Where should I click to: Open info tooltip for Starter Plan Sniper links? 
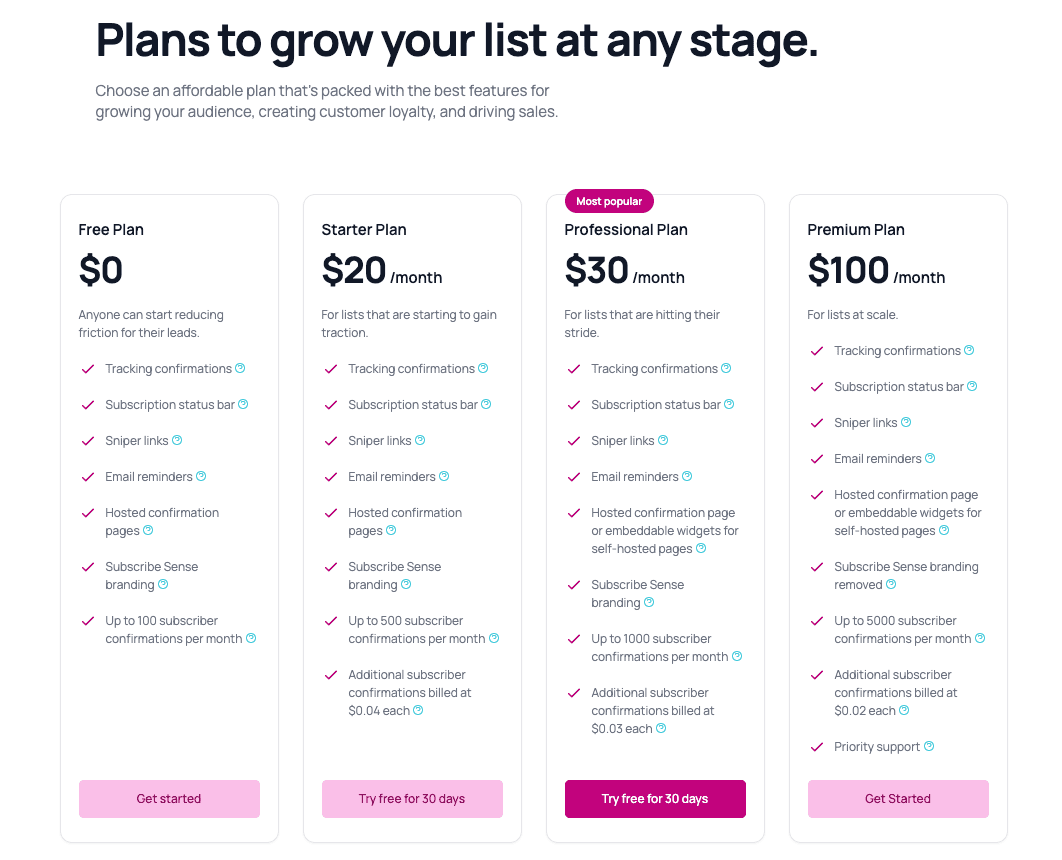coord(420,440)
